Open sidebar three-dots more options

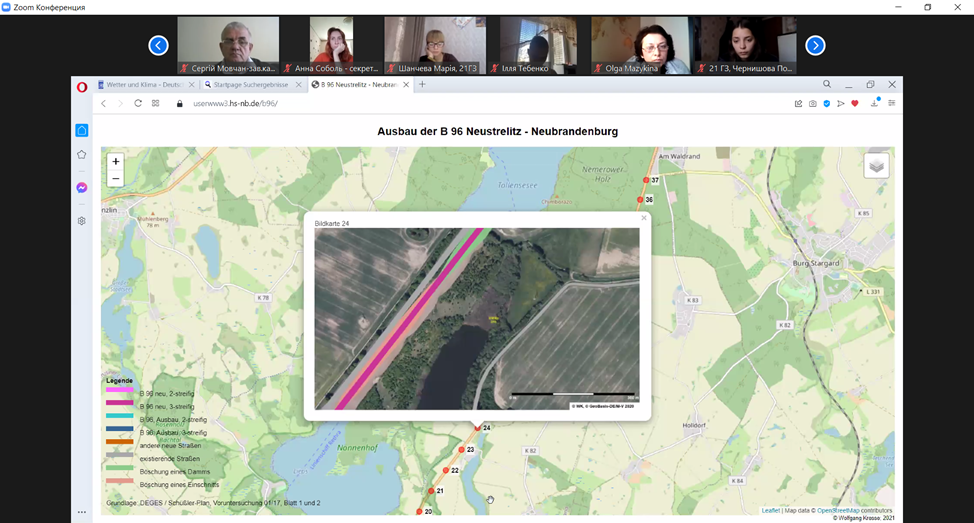click(x=82, y=512)
